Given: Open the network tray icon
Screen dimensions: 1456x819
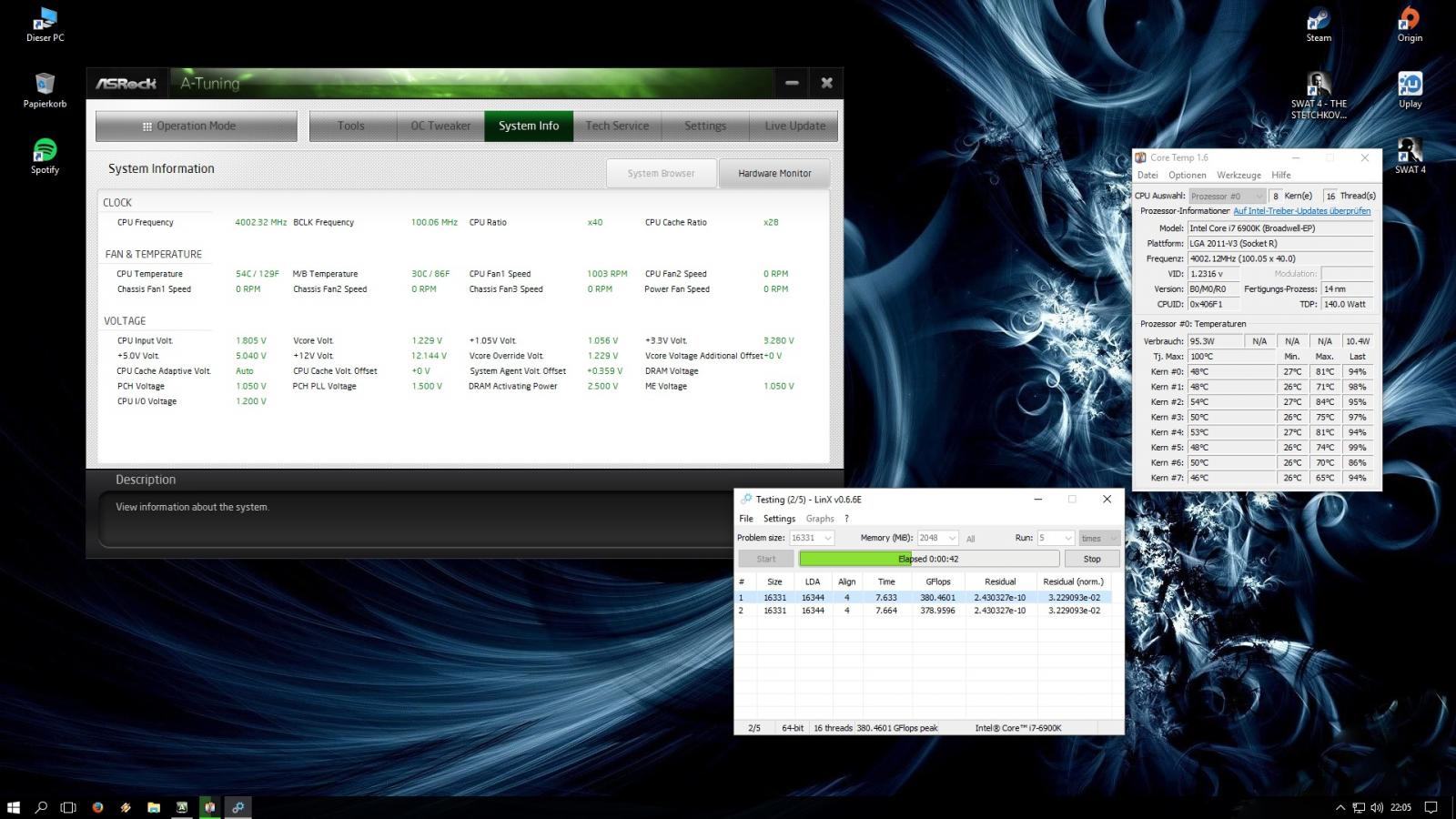Looking at the screenshot, I should coord(1359,807).
